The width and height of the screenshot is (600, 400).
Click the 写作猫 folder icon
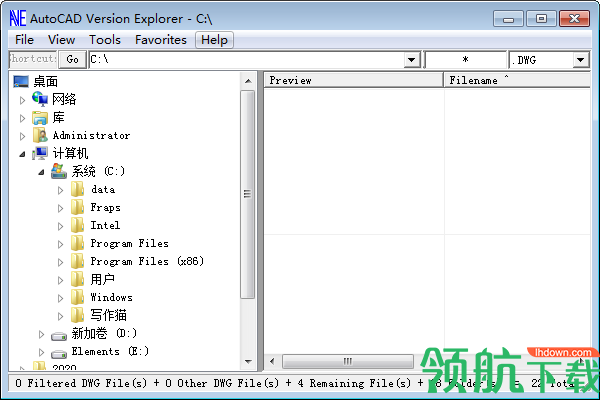pos(78,315)
